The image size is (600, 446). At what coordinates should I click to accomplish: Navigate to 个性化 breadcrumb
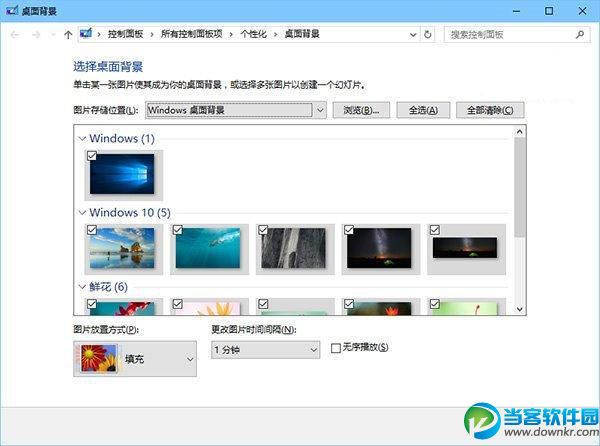click(253, 34)
